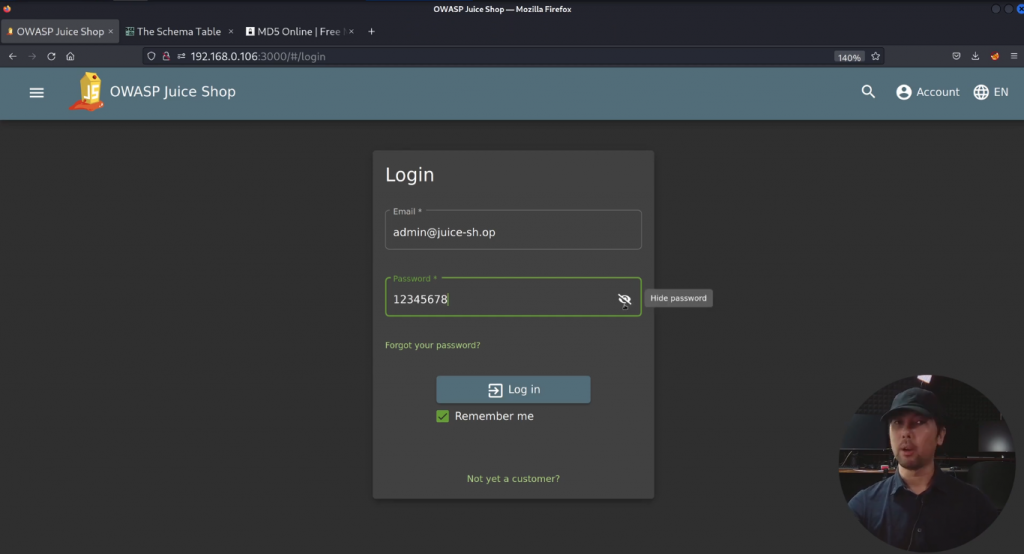Bookmark this page with the star
This screenshot has height=554, width=1024.
(876, 57)
